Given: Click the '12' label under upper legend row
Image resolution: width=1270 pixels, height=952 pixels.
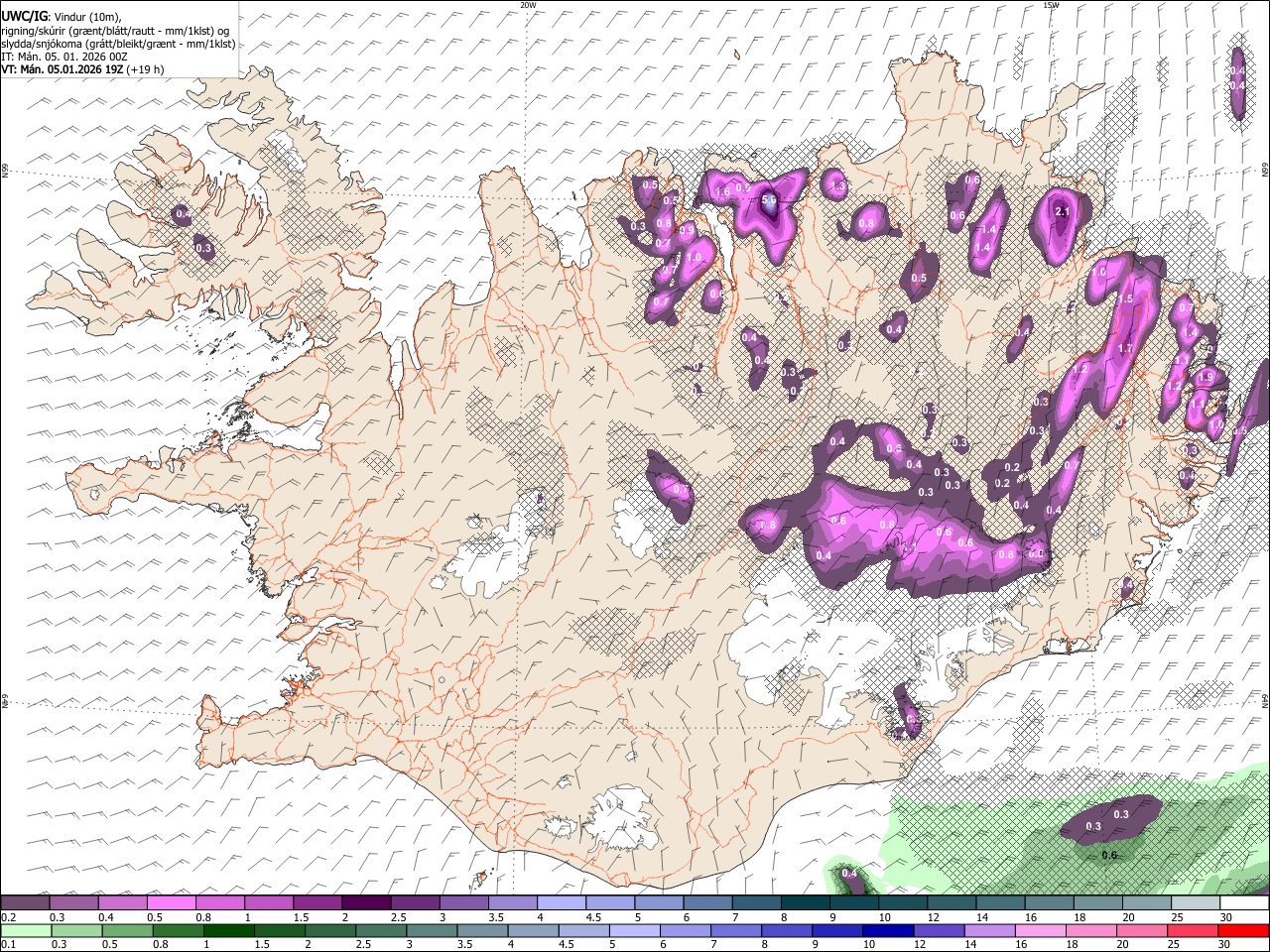Looking at the screenshot, I should coord(934,917).
